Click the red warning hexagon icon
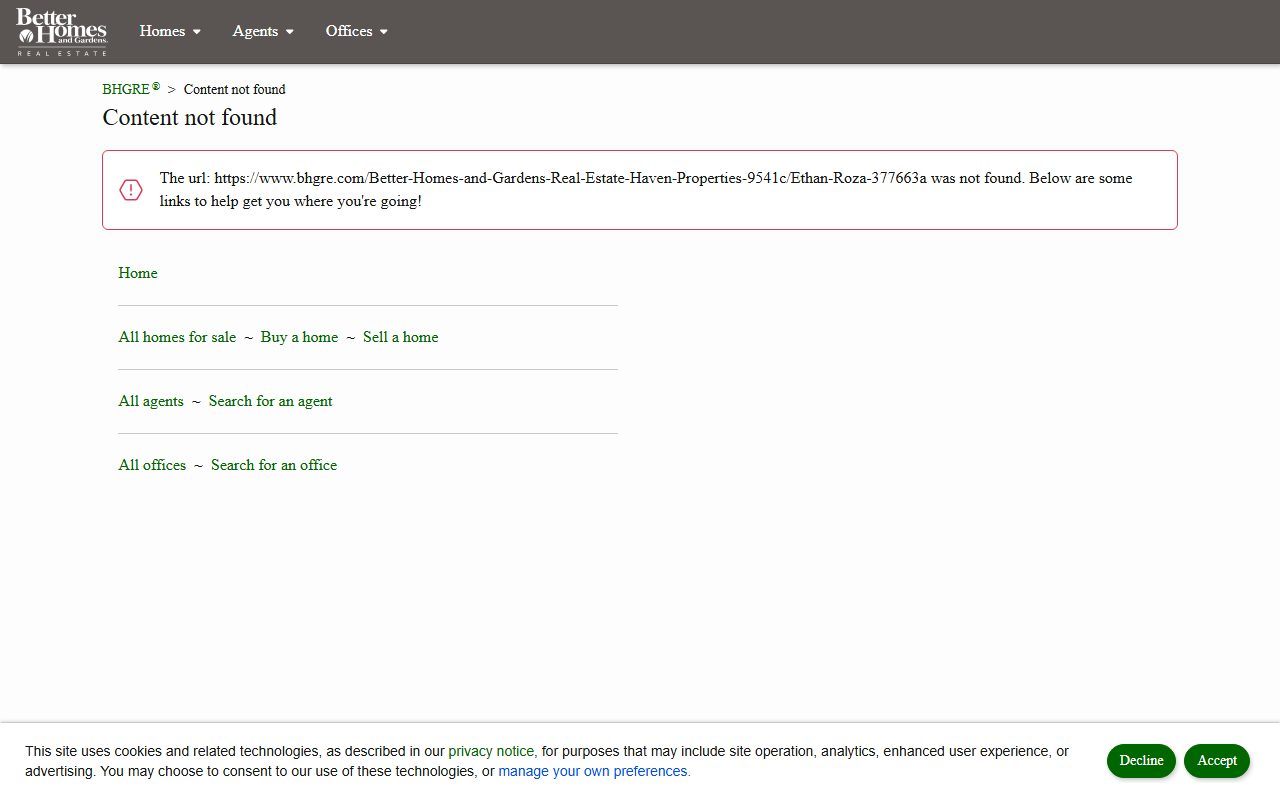This screenshot has width=1280, height=800. pos(131,190)
